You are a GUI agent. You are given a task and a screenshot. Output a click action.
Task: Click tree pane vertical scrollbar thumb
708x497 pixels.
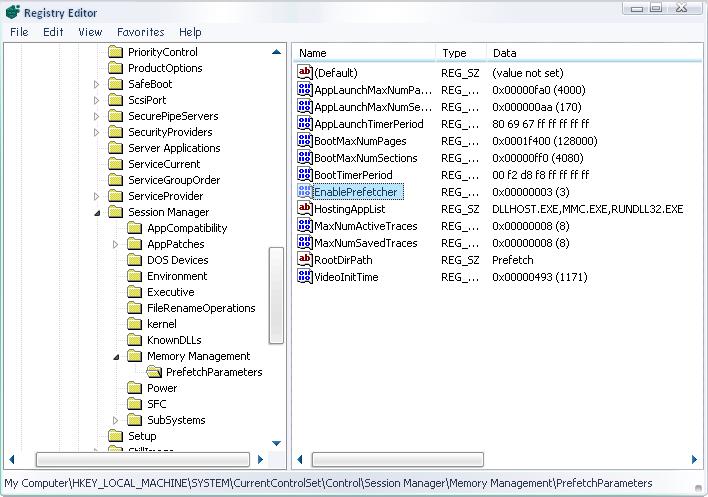276,295
